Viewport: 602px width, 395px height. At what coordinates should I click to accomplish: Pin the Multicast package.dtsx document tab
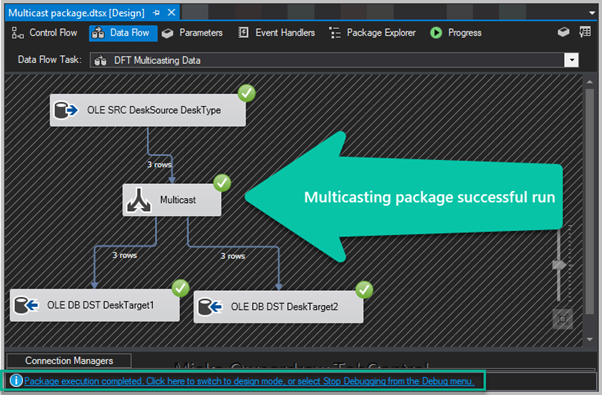(156, 13)
